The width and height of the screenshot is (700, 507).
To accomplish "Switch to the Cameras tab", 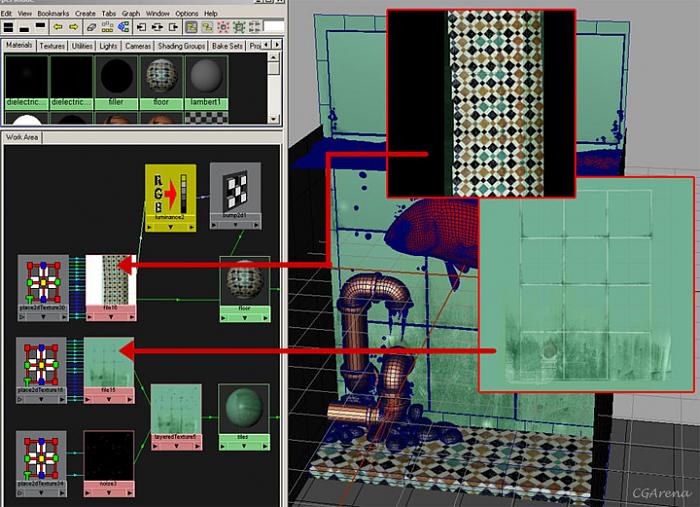I will (138, 46).
